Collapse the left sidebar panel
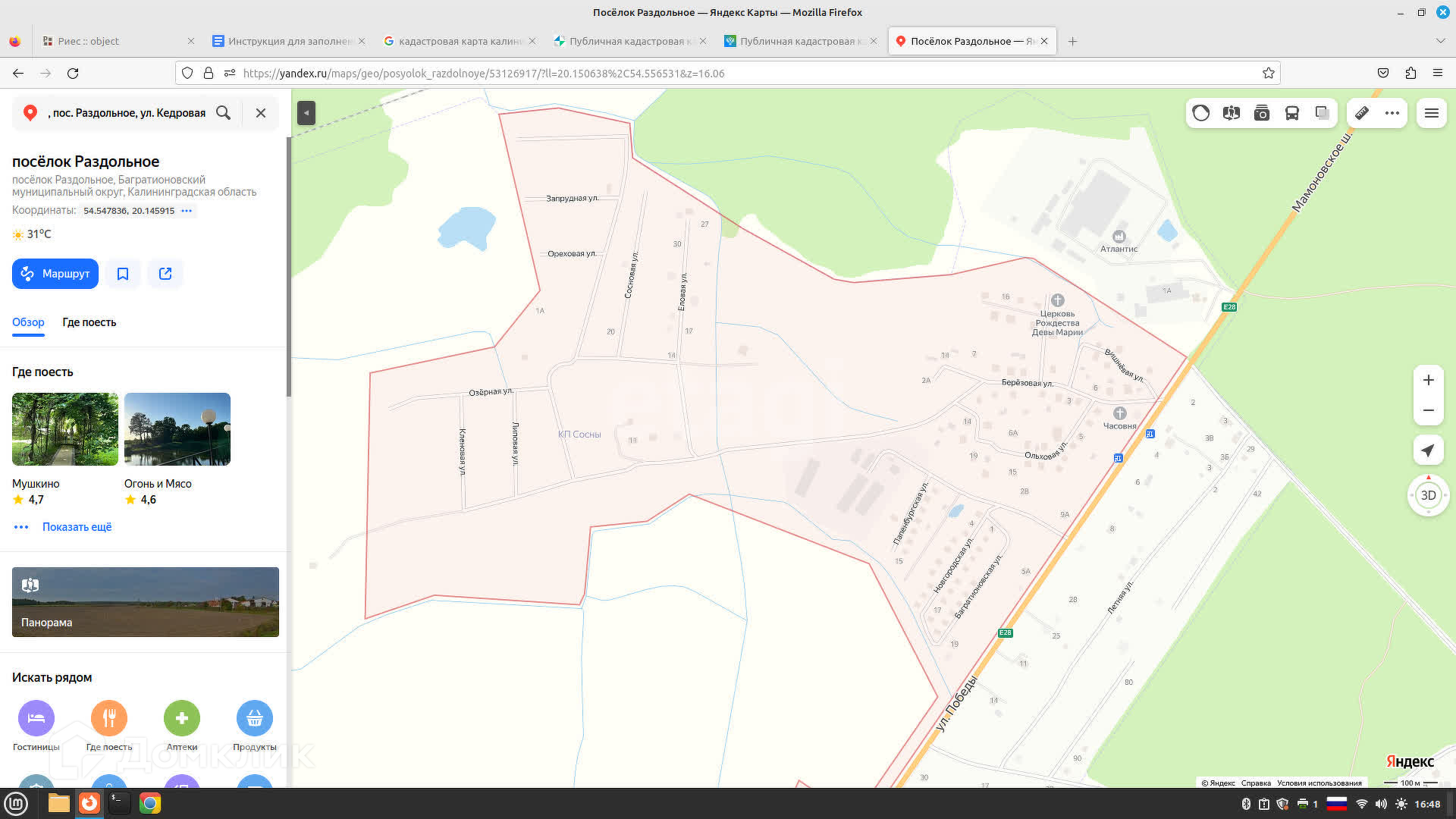Screen dimensions: 1456x819 point(306,113)
